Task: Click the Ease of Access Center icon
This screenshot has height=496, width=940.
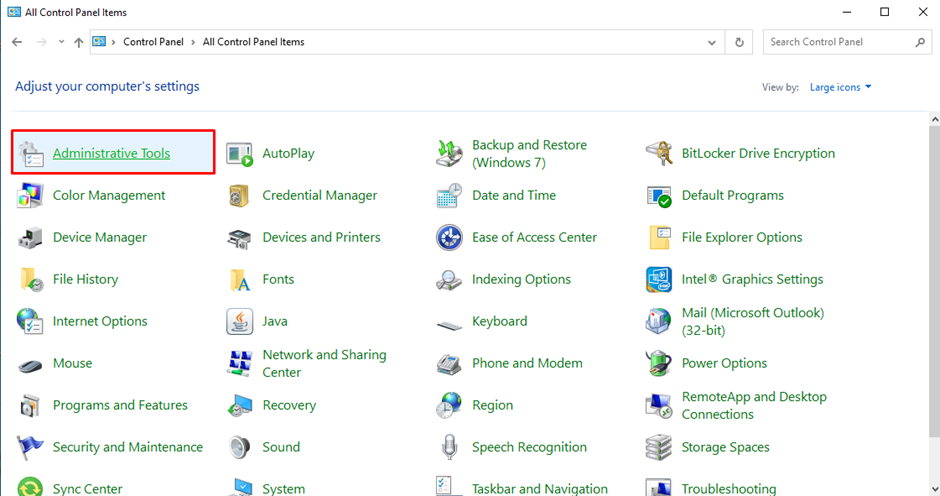Action: 449,238
